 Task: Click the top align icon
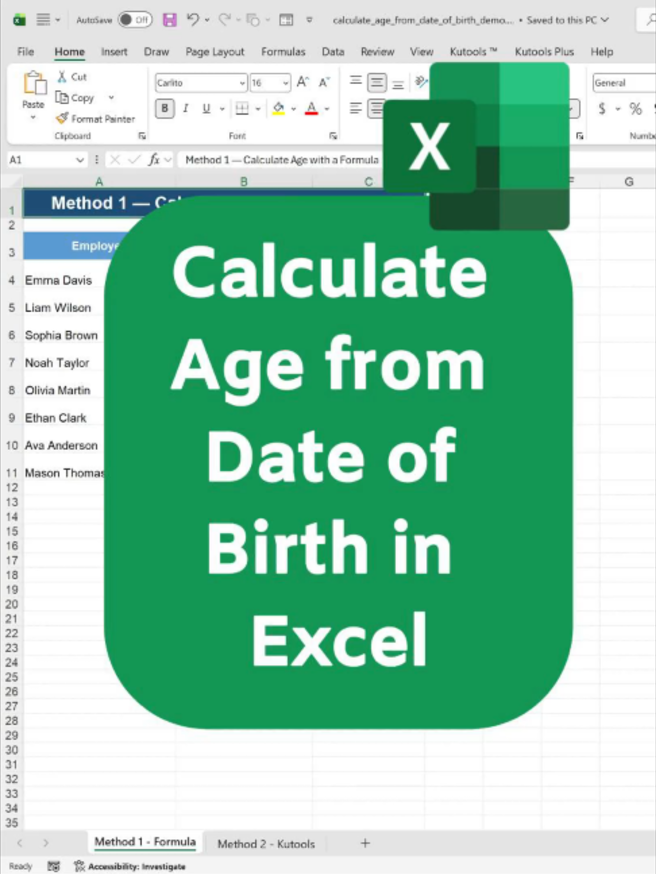point(356,81)
